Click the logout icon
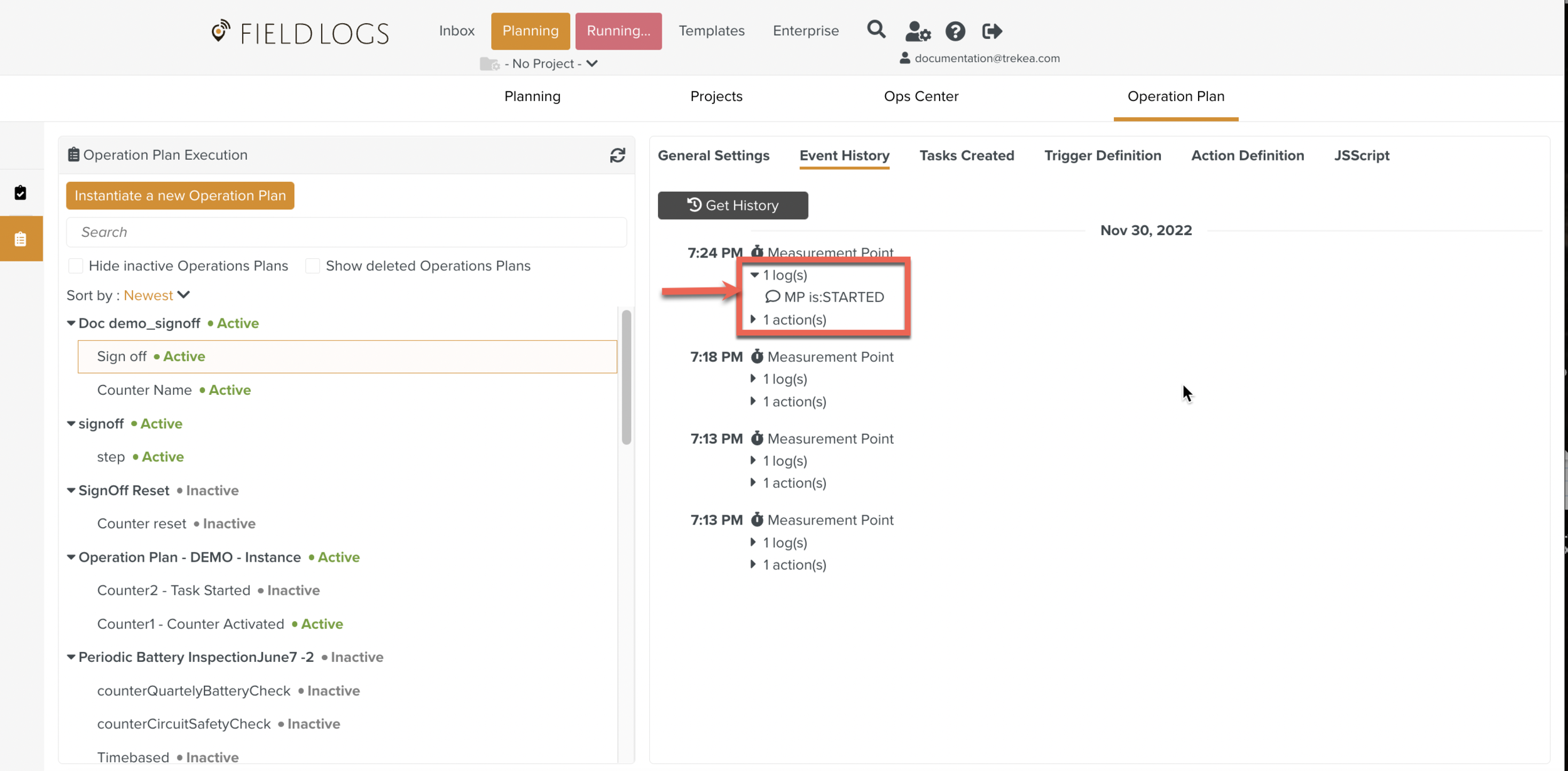 coord(992,31)
